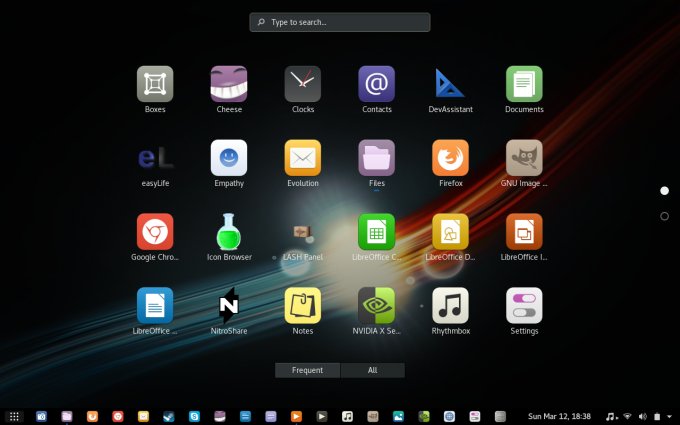The width and height of the screenshot is (680, 425).
Task: Go to the first app page indicator
Action: tap(664, 190)
